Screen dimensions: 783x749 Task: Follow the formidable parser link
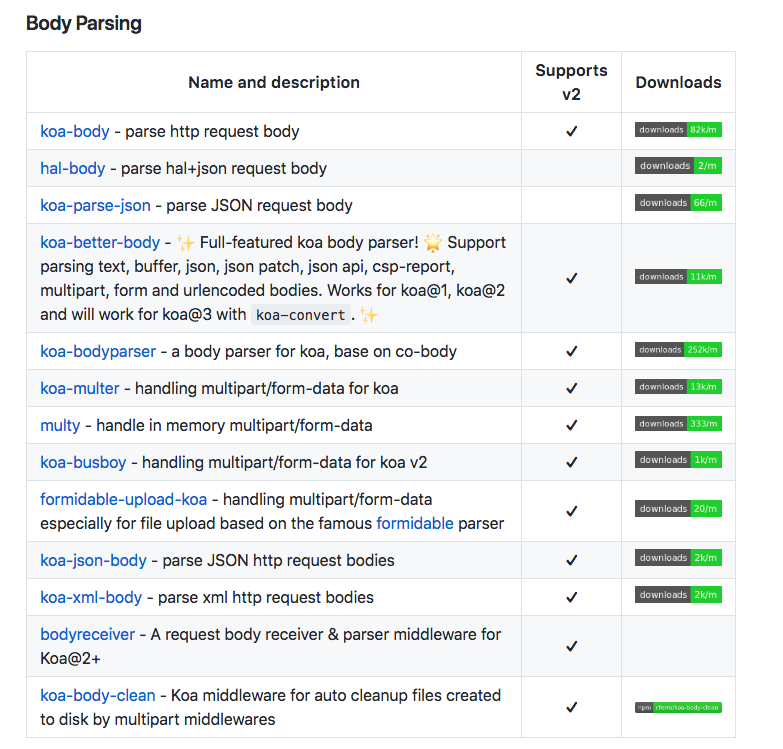[415, 523]
